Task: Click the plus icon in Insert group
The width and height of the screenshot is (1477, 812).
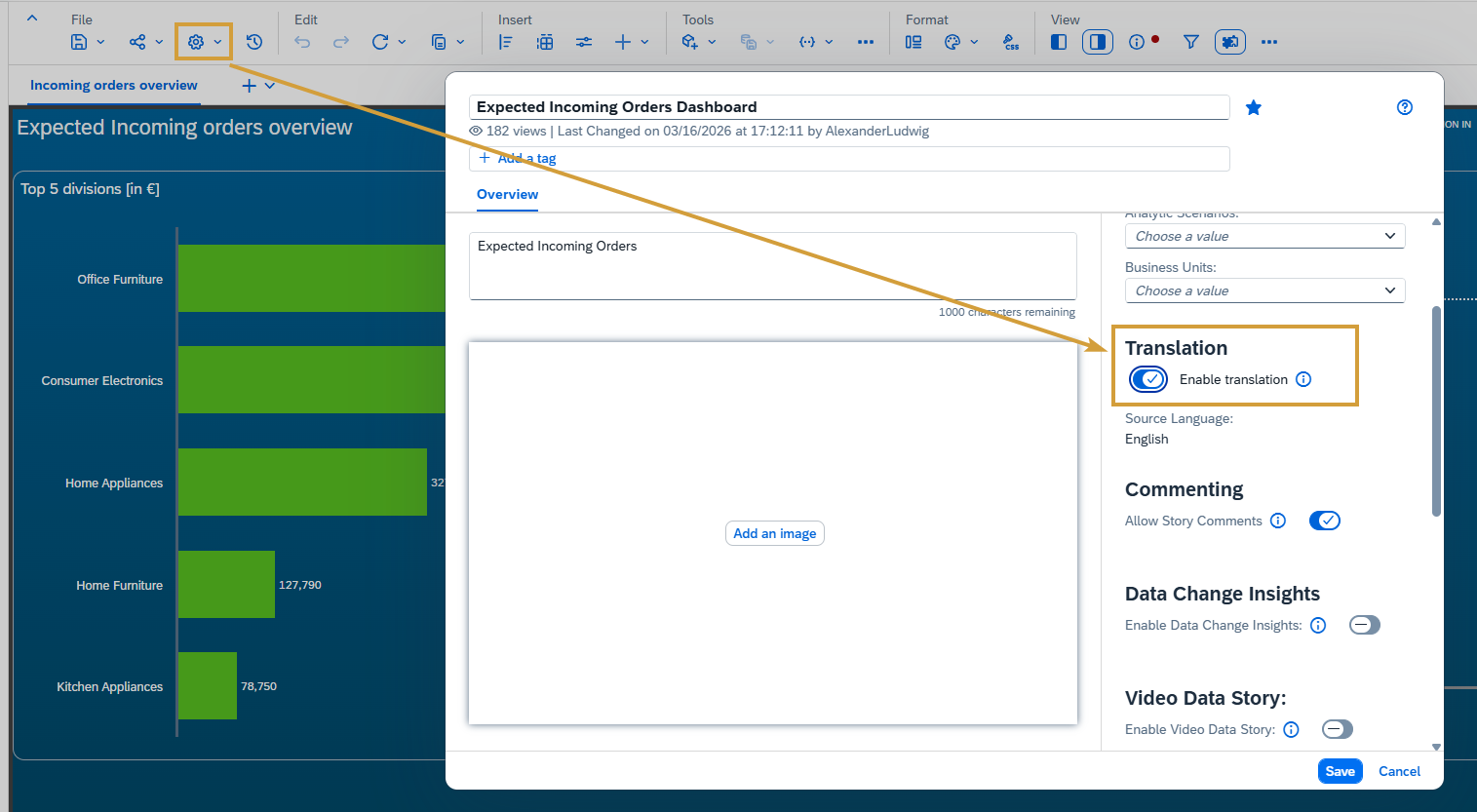Action: 623,42
